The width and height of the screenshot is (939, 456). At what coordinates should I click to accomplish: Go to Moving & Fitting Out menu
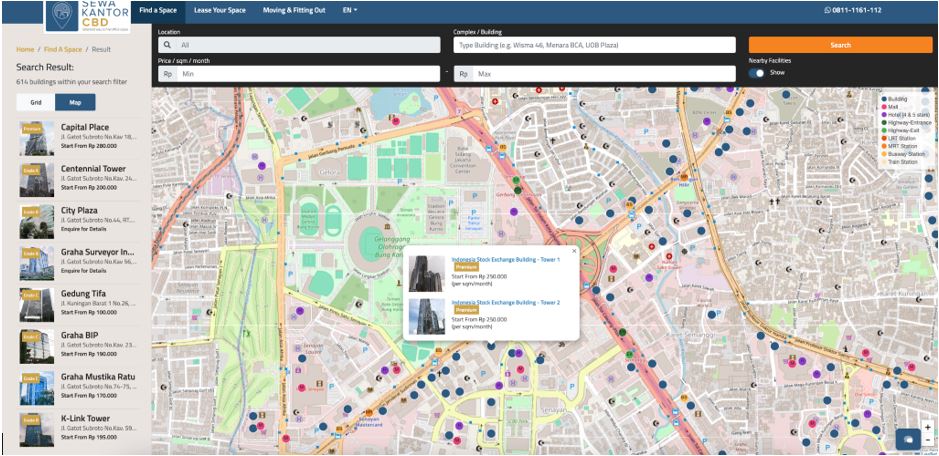pos(293,10)
